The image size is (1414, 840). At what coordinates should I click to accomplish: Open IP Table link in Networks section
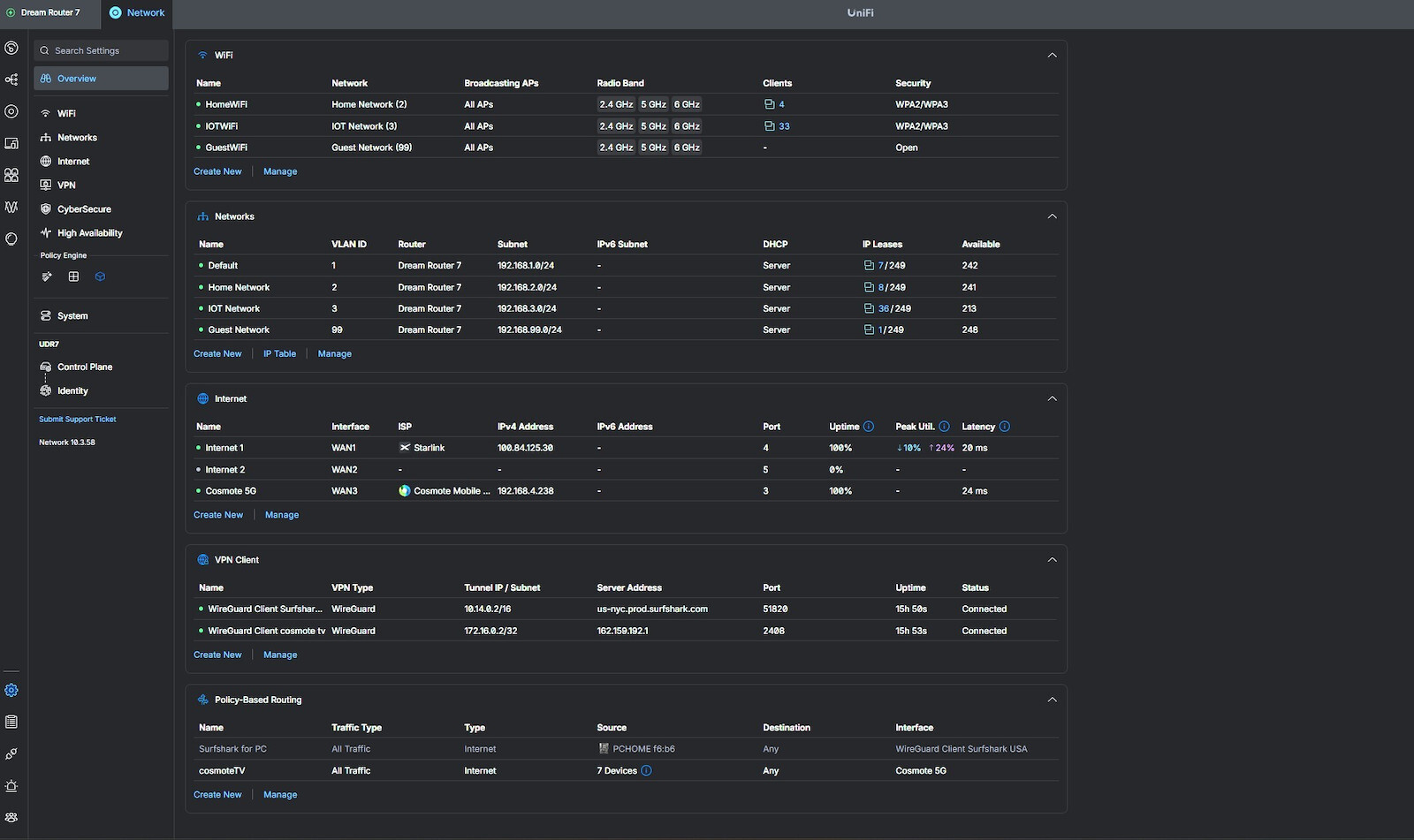[279, 353]
